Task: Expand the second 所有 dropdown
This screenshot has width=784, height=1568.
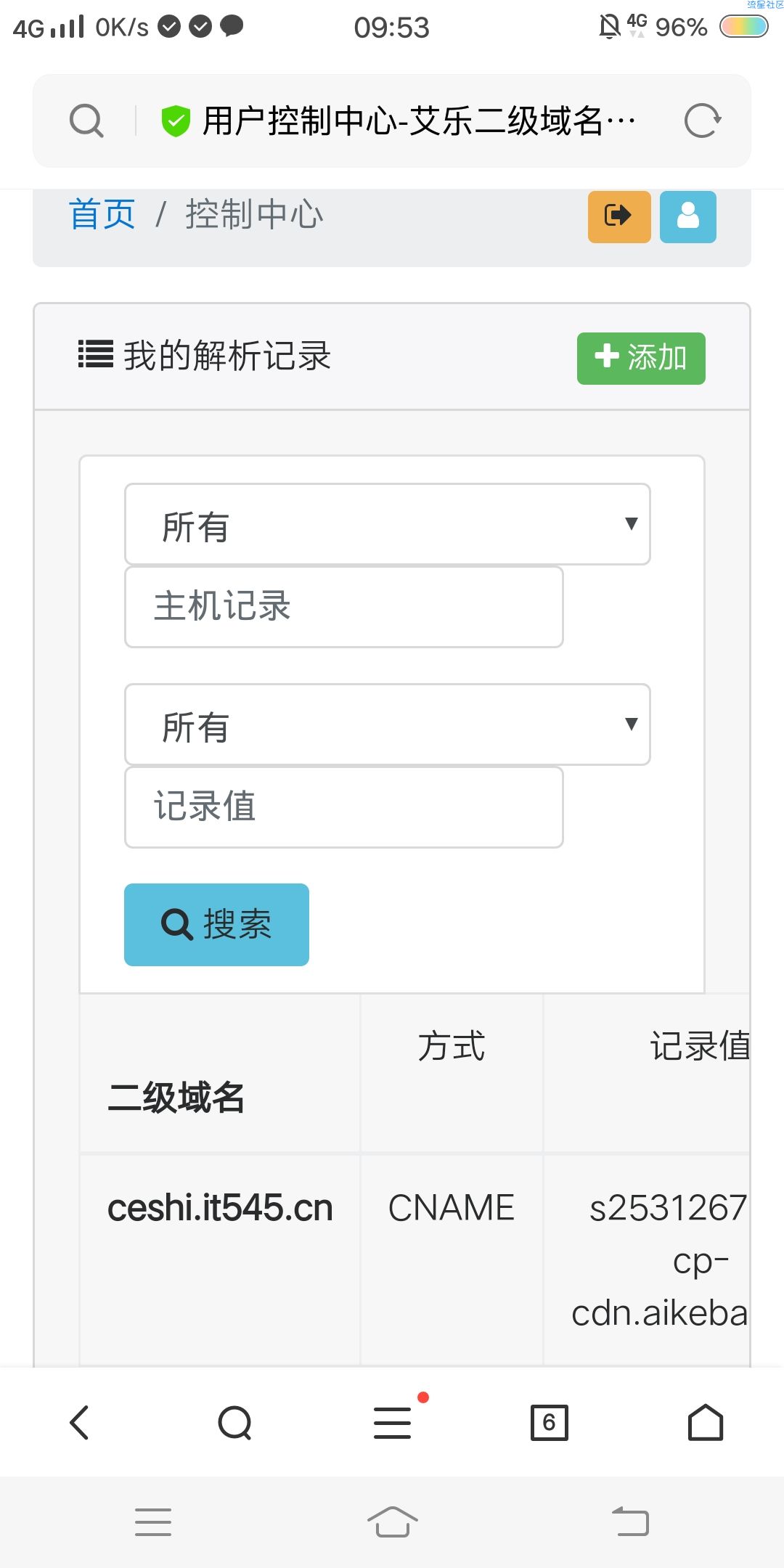Action: coord(388,724)
